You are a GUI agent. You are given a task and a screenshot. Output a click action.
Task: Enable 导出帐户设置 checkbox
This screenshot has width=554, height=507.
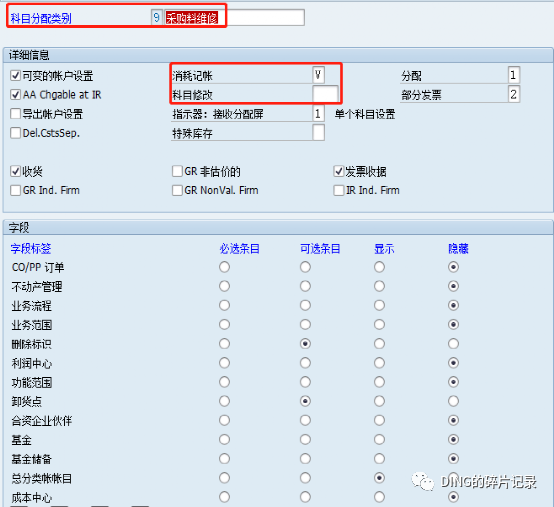(x=15, y=114)
